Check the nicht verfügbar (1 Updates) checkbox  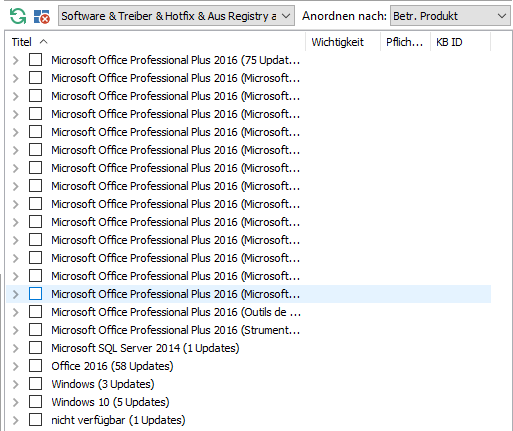coord(35,420)
